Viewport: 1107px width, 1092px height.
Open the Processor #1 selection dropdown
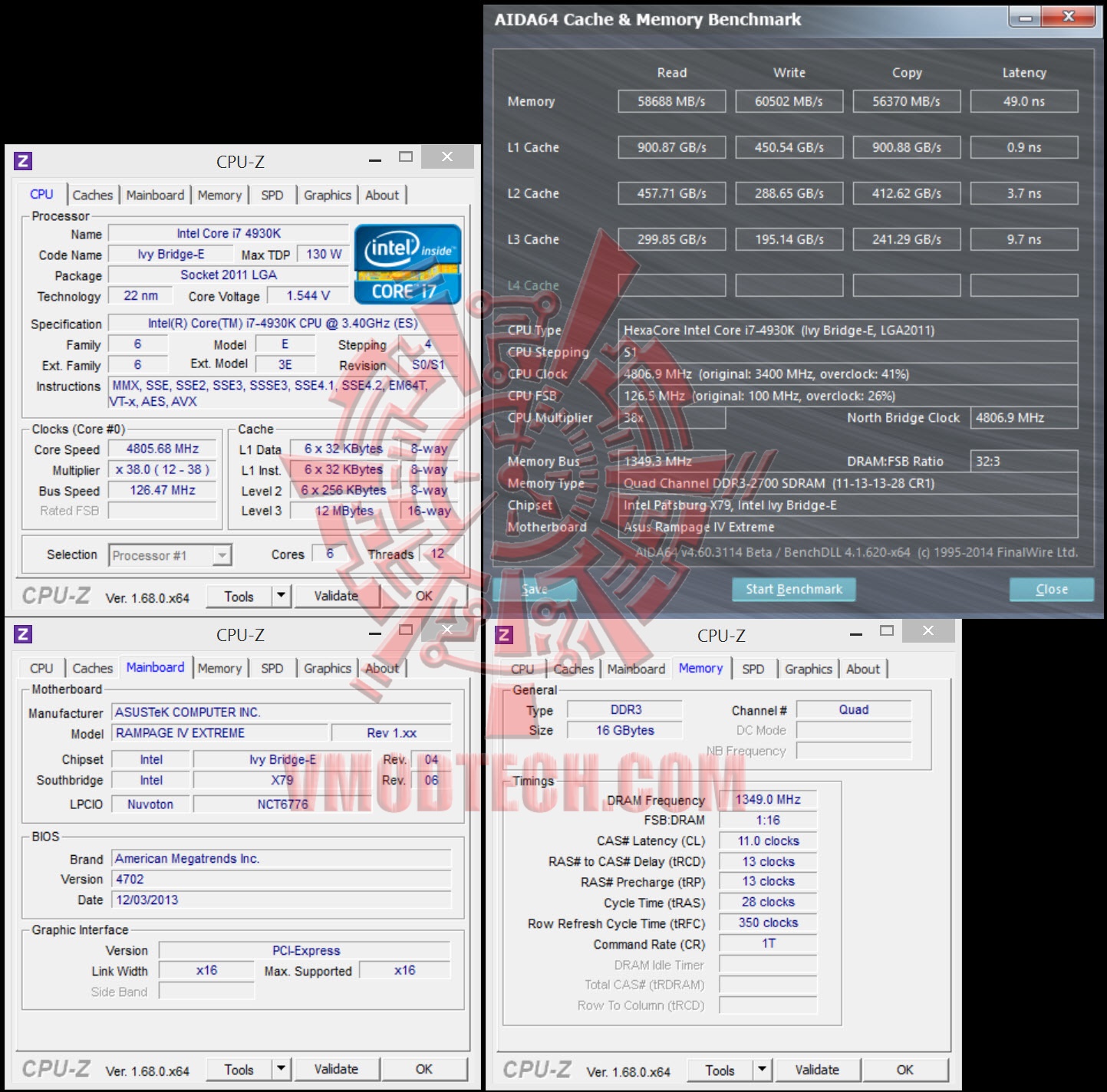(x=222, y=555)
